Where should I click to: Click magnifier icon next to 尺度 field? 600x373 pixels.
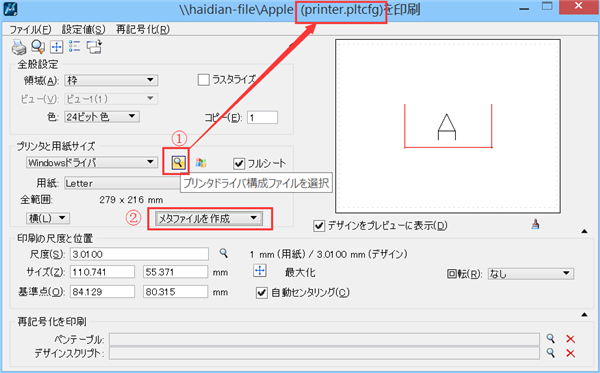click(x=223, y=253)
